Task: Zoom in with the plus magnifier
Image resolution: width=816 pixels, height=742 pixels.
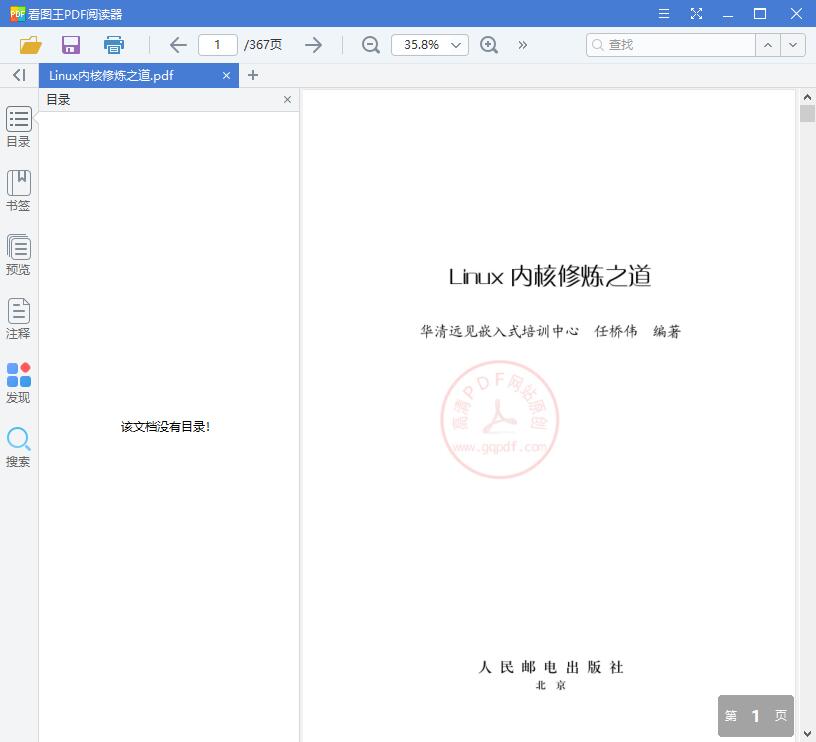Action: click(488, 45)
